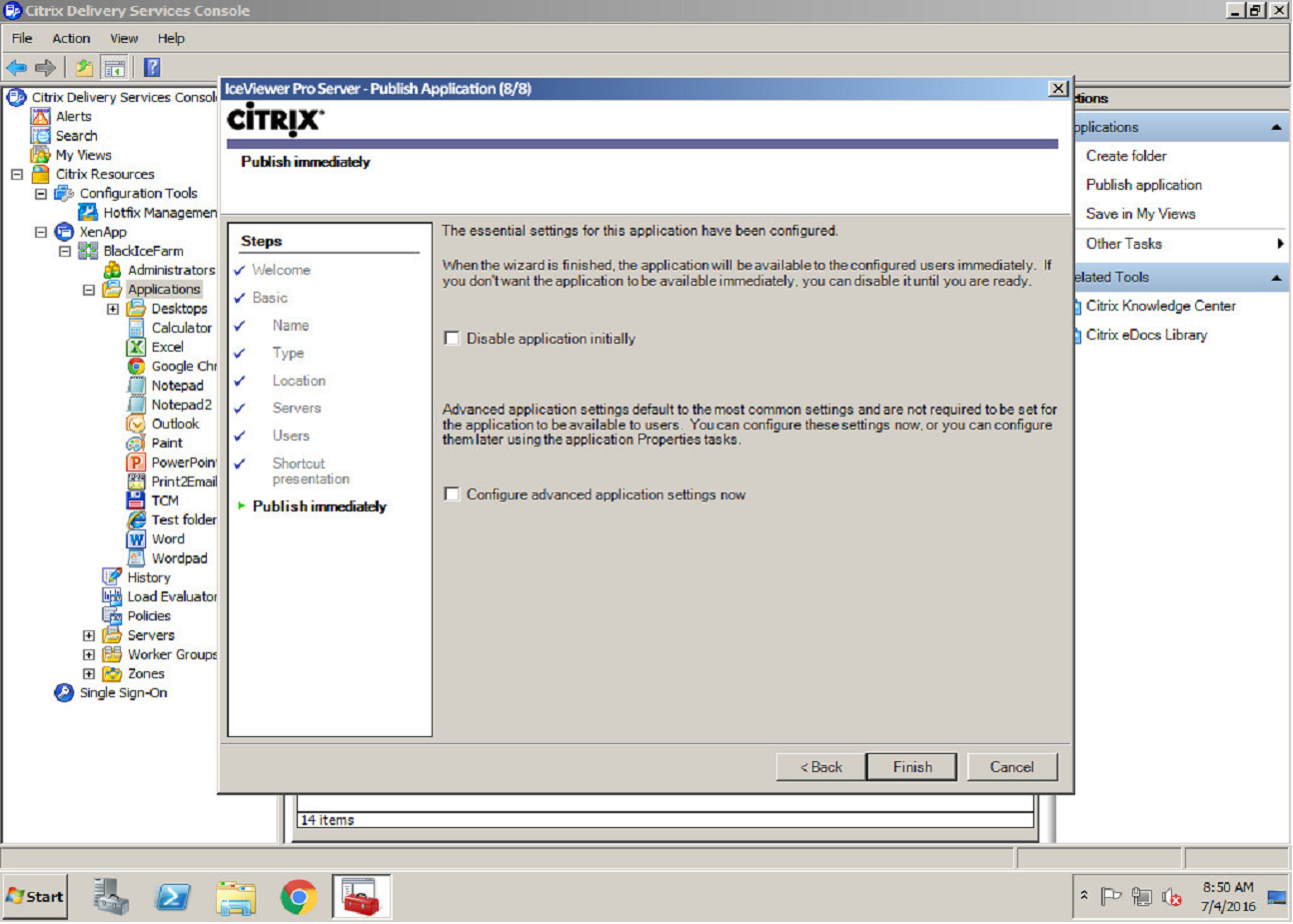The height and width of the screenshot is (924, 1293).
Task: Collapse the XenApp tree node
Action: (41, 232)
